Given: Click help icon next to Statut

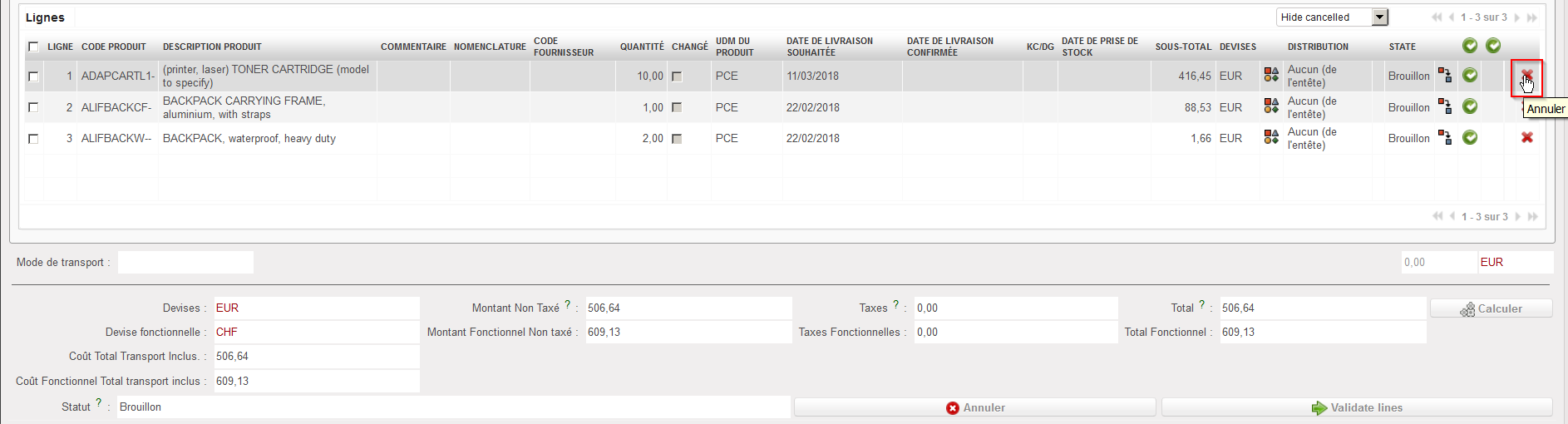Looking at the screenshot, I should point(99,403).
